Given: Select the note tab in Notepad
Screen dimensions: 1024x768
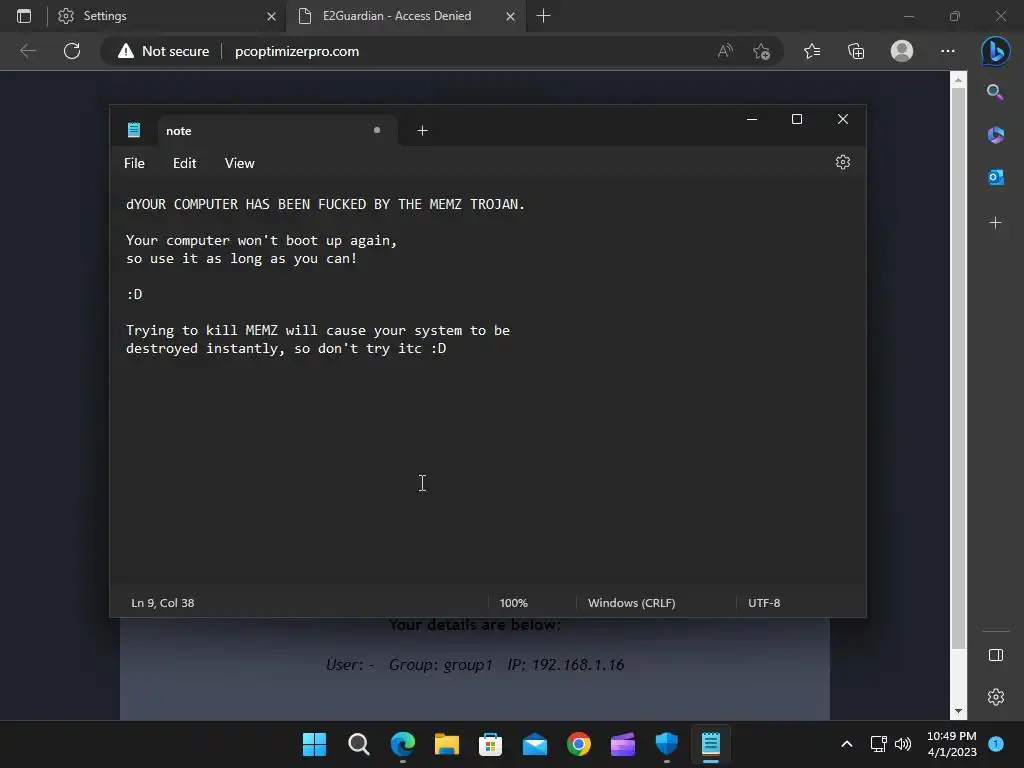Looking at the screenshot, I should [277, 131].
